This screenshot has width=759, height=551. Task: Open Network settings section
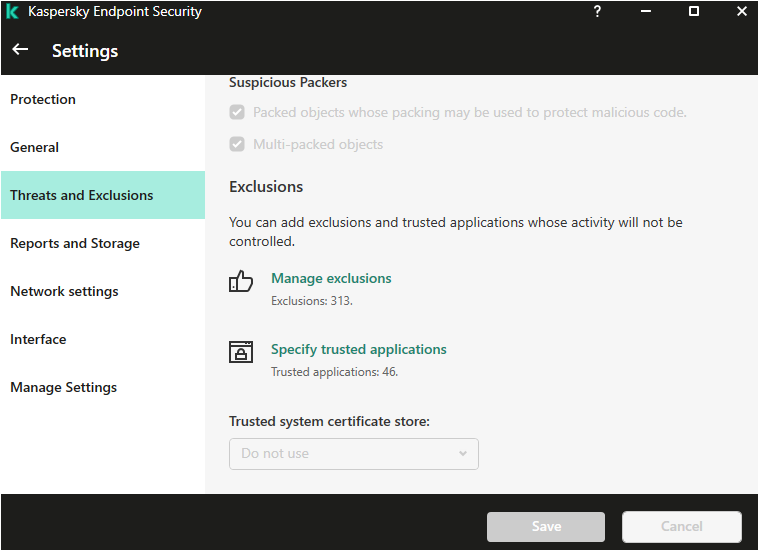[x=103, y=291]
